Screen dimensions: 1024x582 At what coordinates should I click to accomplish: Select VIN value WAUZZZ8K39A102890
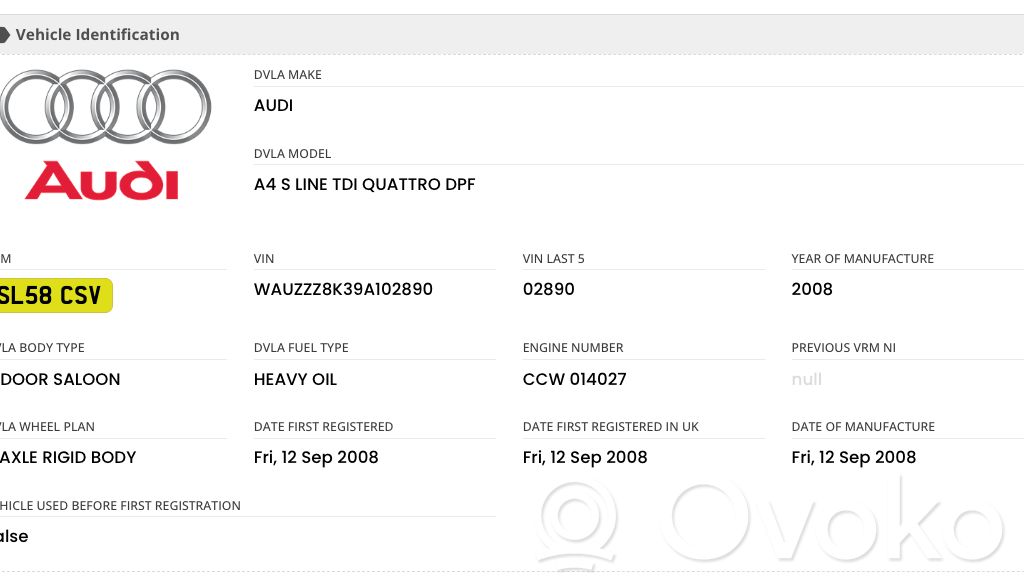tap(343, 289)
